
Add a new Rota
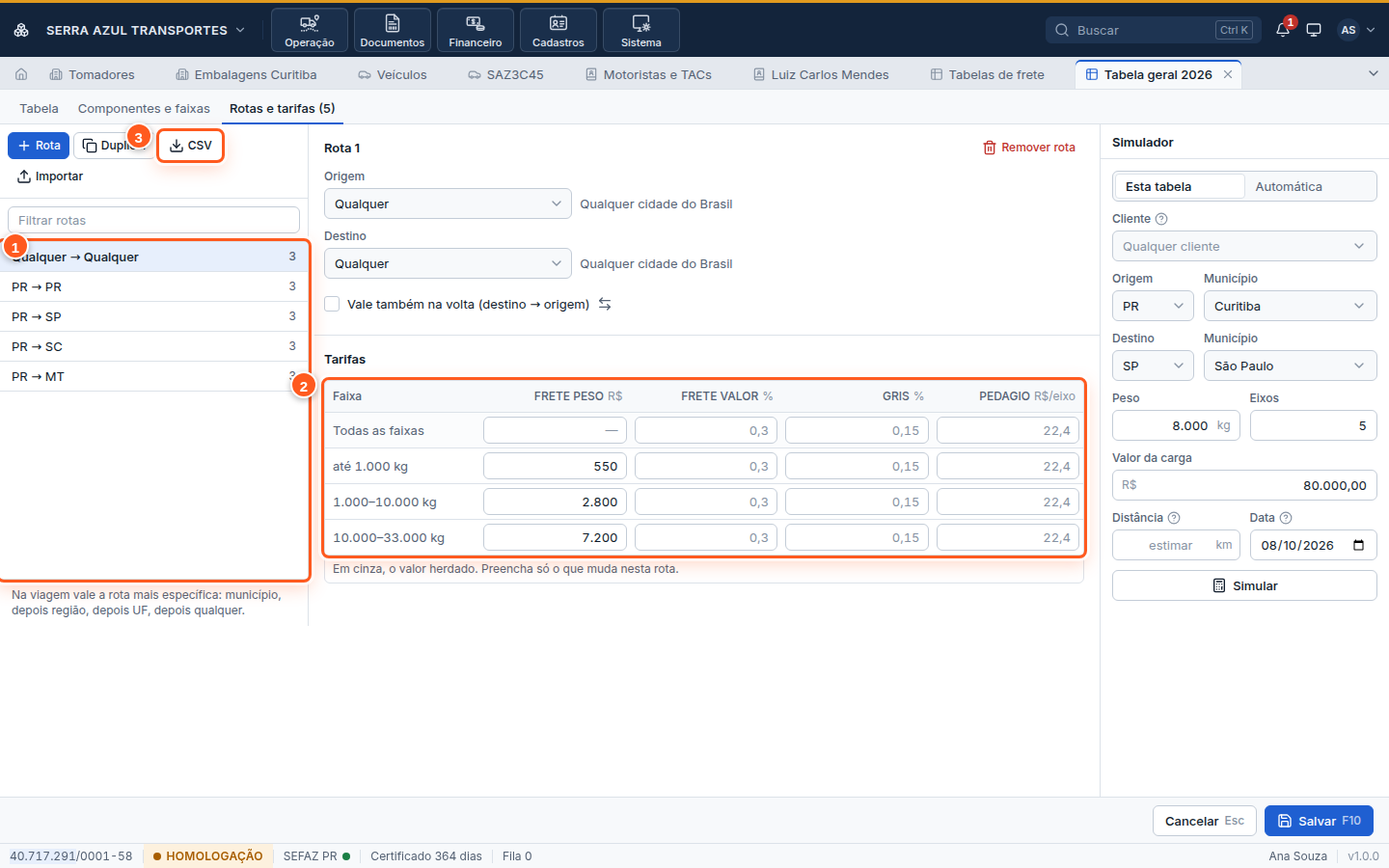39,146
